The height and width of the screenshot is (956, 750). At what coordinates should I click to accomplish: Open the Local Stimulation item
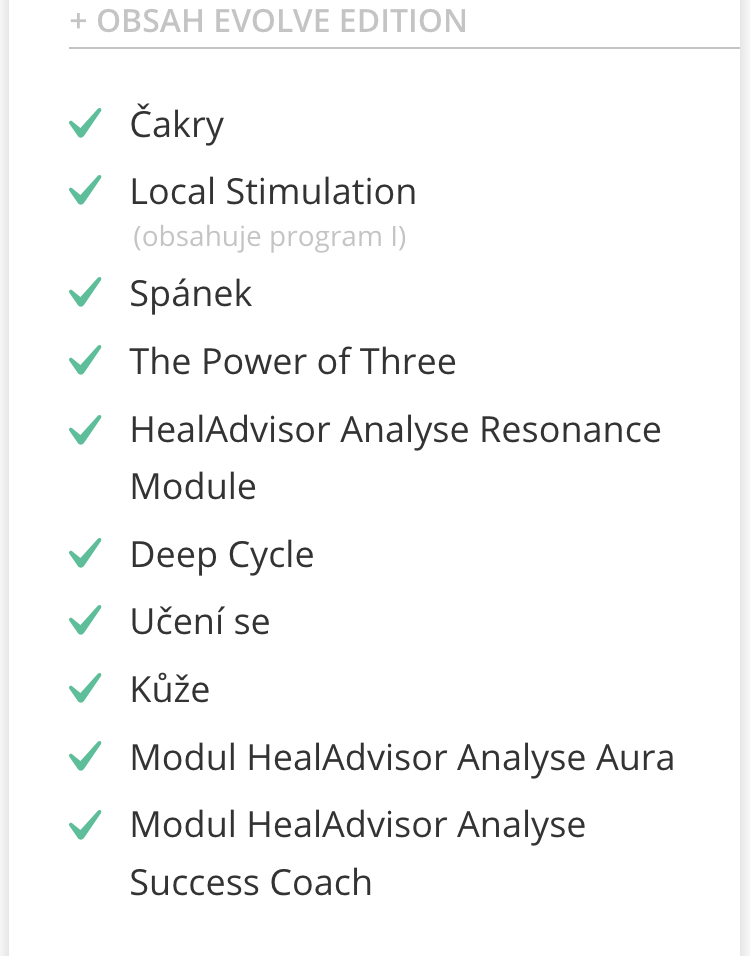273,191
